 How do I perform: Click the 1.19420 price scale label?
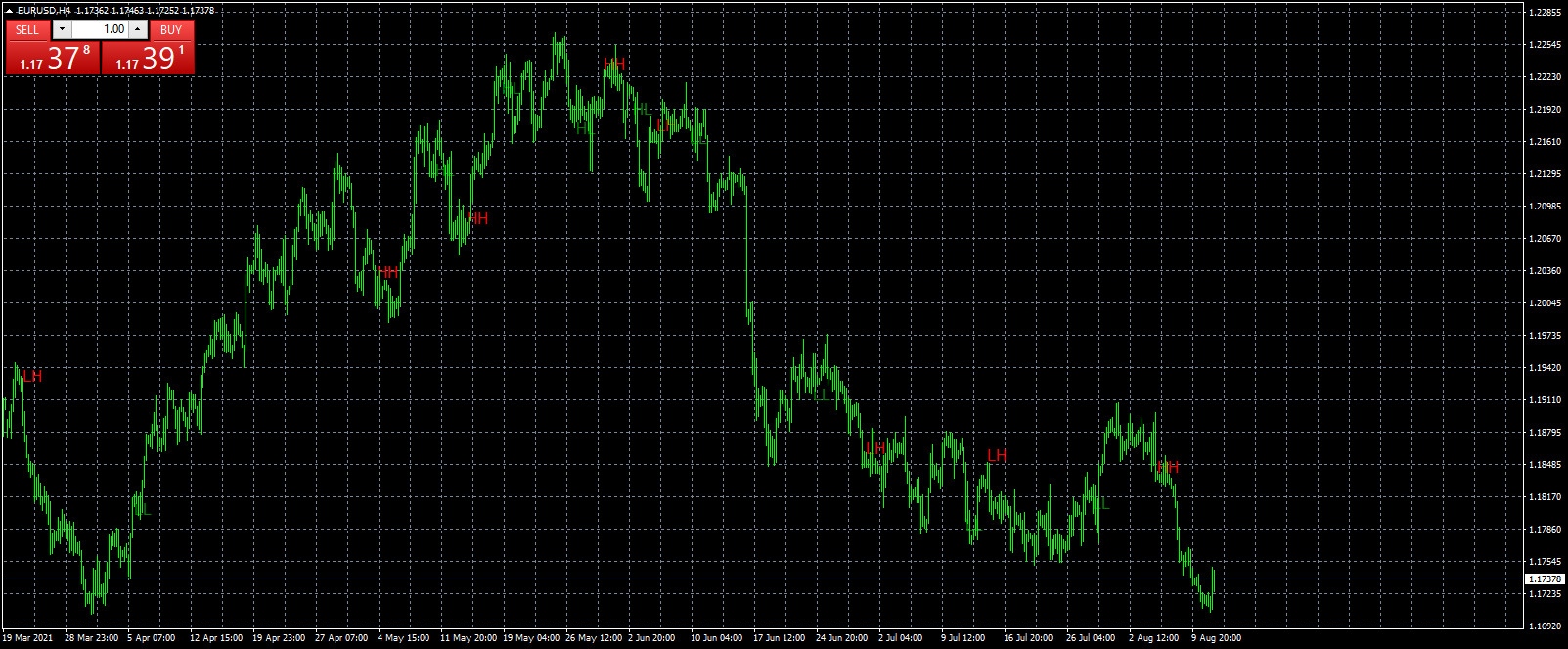click(x=1545, y=368)
